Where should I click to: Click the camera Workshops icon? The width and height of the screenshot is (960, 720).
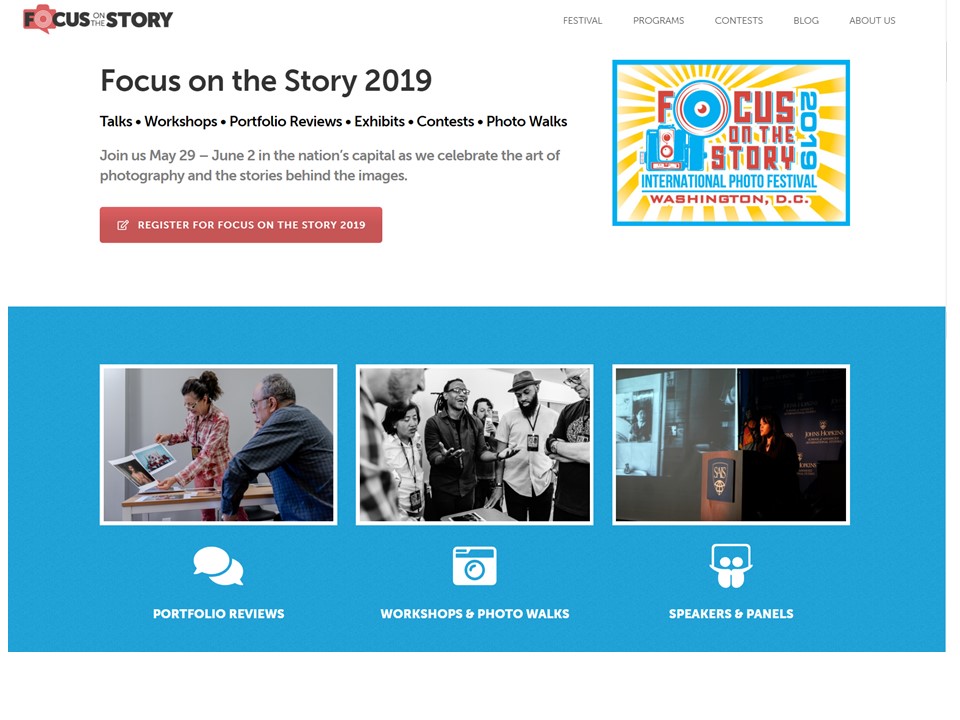(x=474, y=566)
